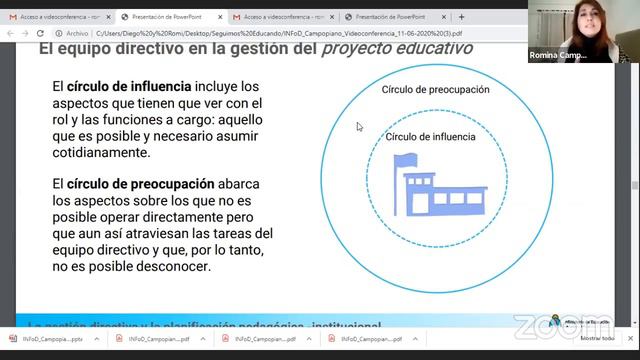Open the second Acceso a videoconferencia tab
This screenshot has width=640, height=360.
[282, 17]
